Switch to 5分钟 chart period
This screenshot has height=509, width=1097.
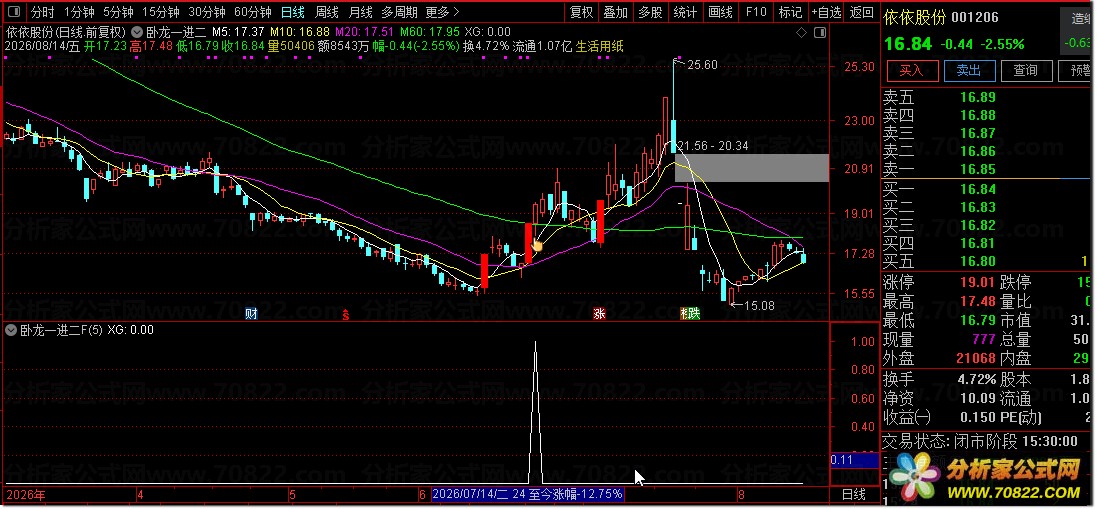(x=118, y=12)
